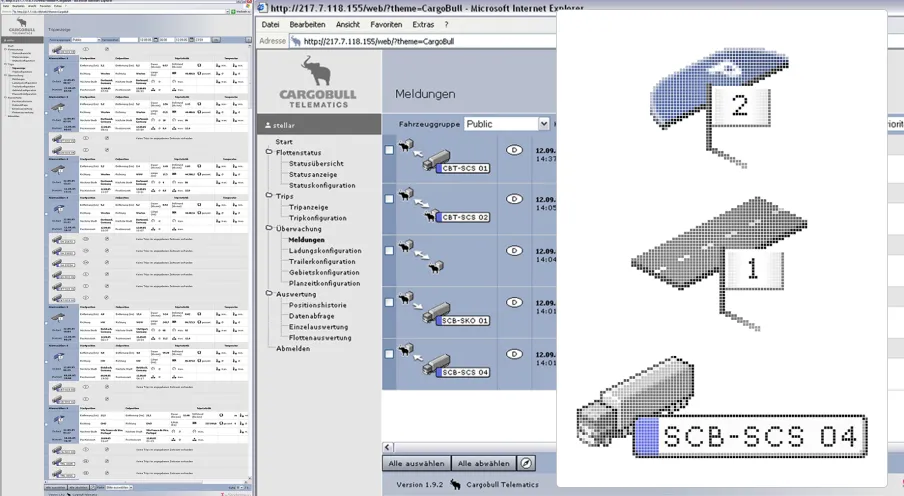Image resolution: width=904 pixels, height=496 pixels.
Task: Collapse the Trips tree node
Action: (269, 196)
